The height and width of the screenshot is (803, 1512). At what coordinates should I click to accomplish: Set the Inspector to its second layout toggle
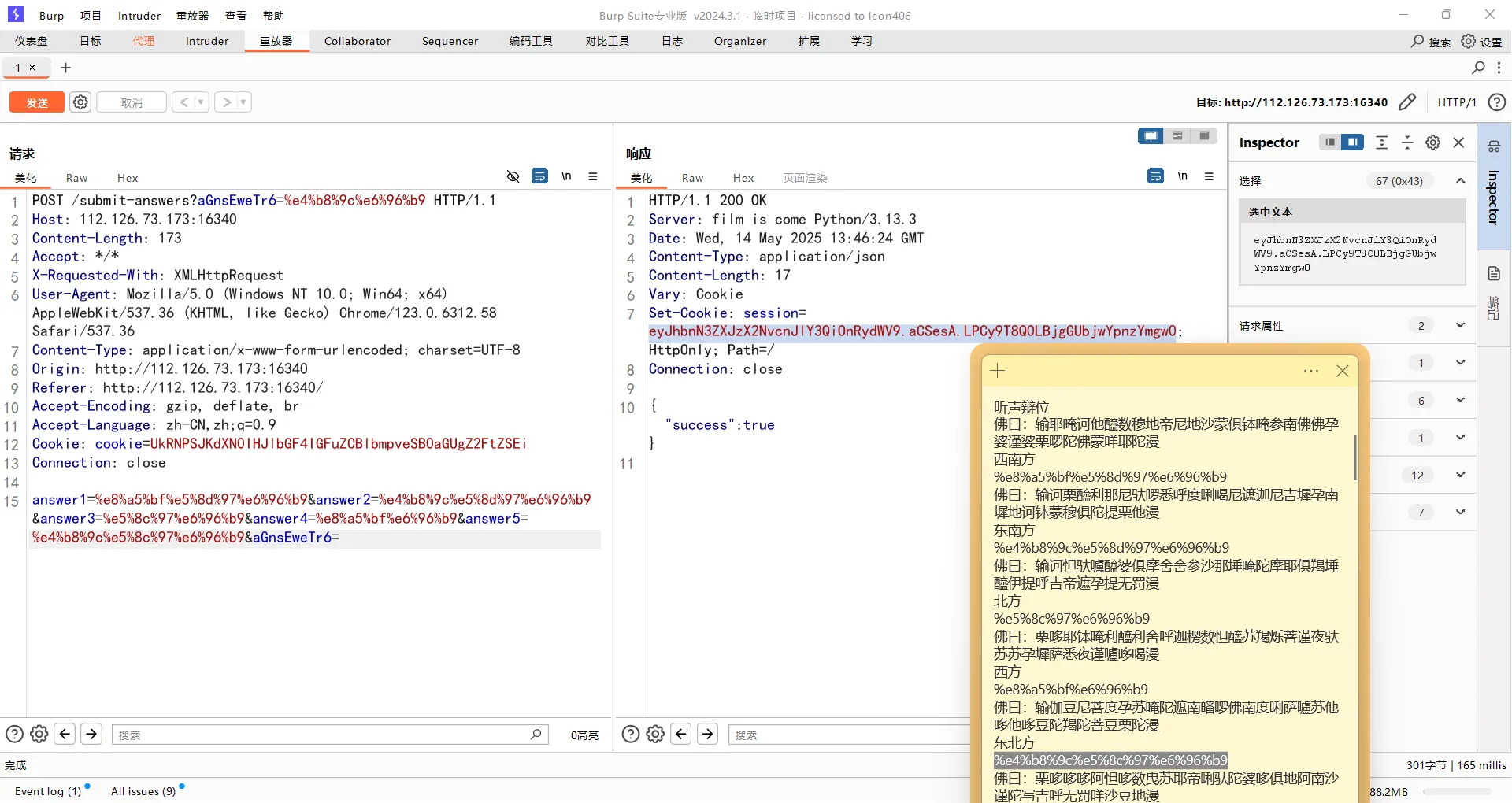coord(1352,142)
